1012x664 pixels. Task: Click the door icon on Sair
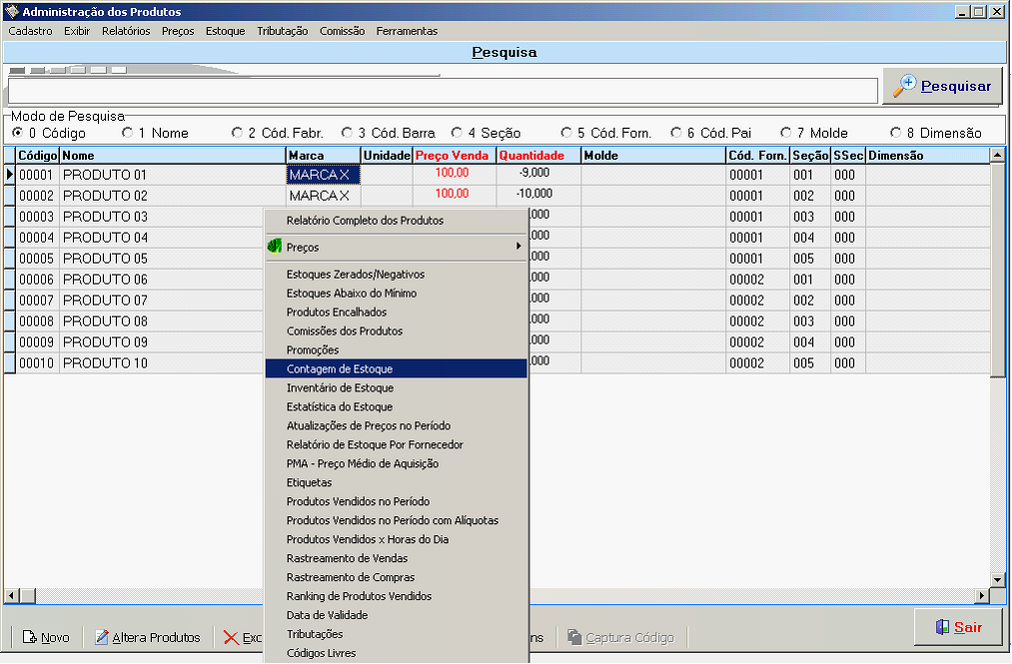click(941, 627)
